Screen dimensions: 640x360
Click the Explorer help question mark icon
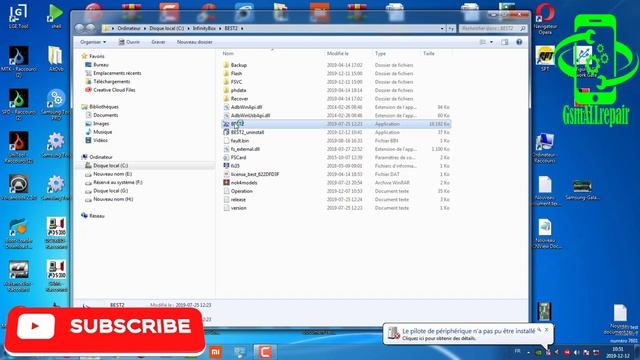point(519,42)
